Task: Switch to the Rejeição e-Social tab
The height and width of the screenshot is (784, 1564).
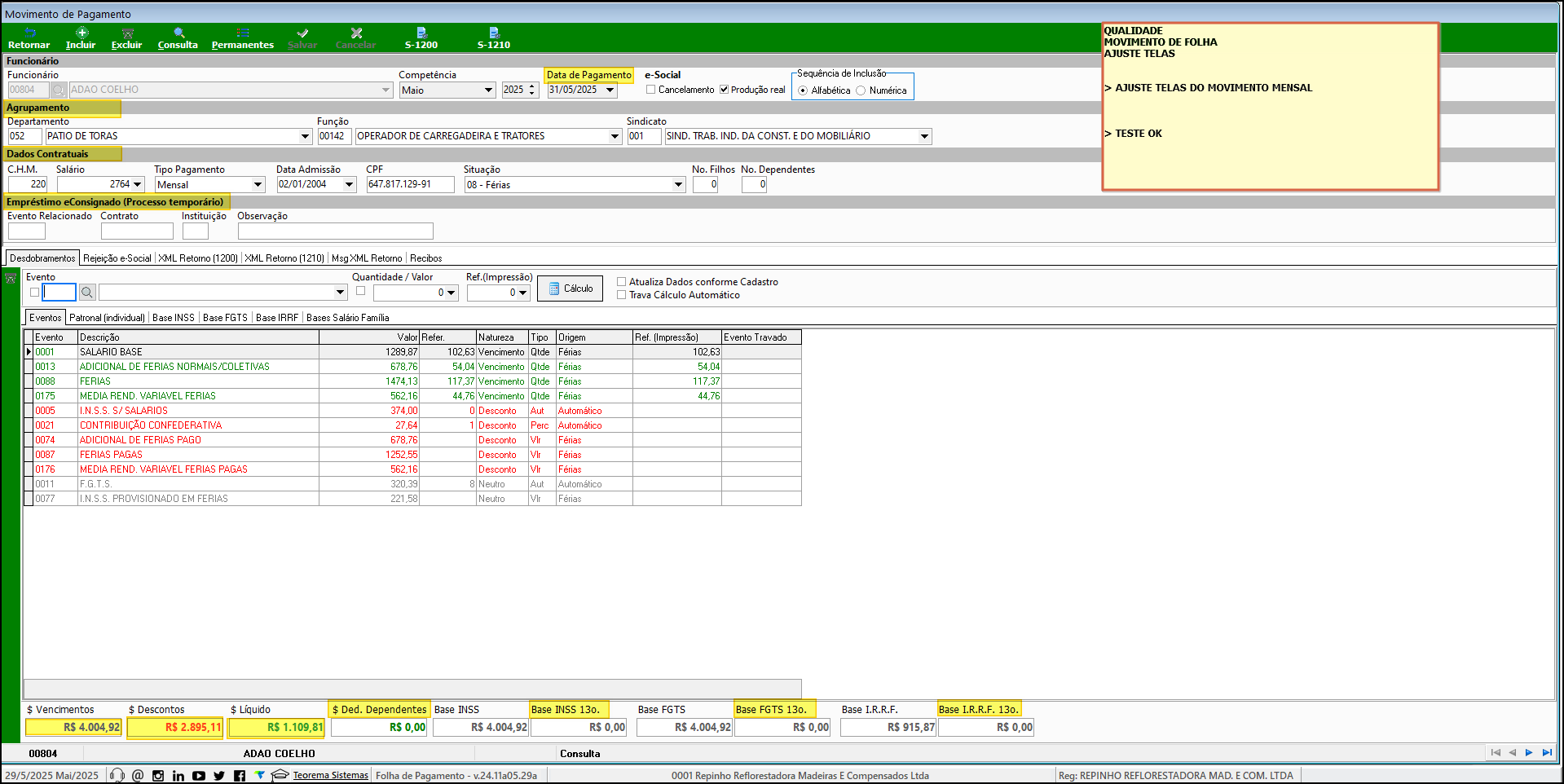Action: (117, 258)
